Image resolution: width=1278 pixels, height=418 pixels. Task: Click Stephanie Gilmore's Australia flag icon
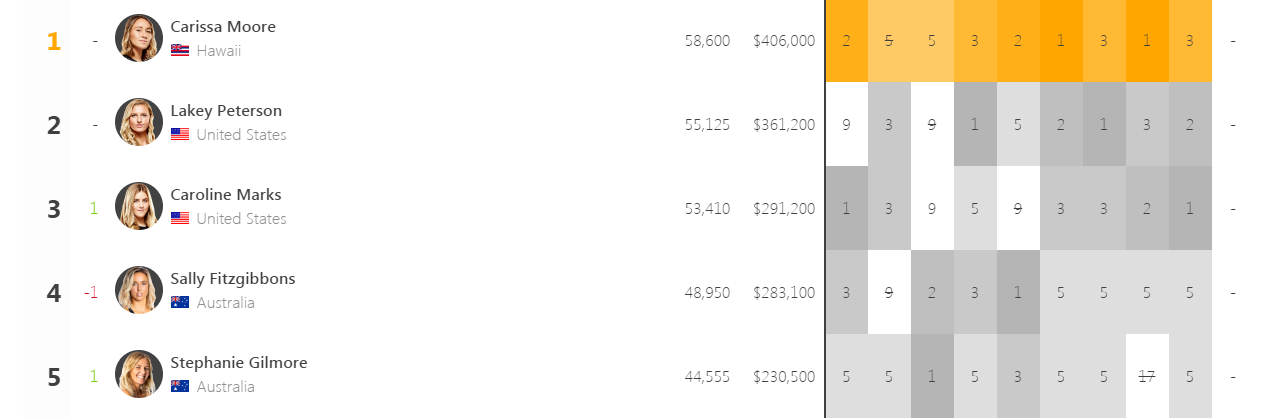pyautogui.click(x=180, y=386)
